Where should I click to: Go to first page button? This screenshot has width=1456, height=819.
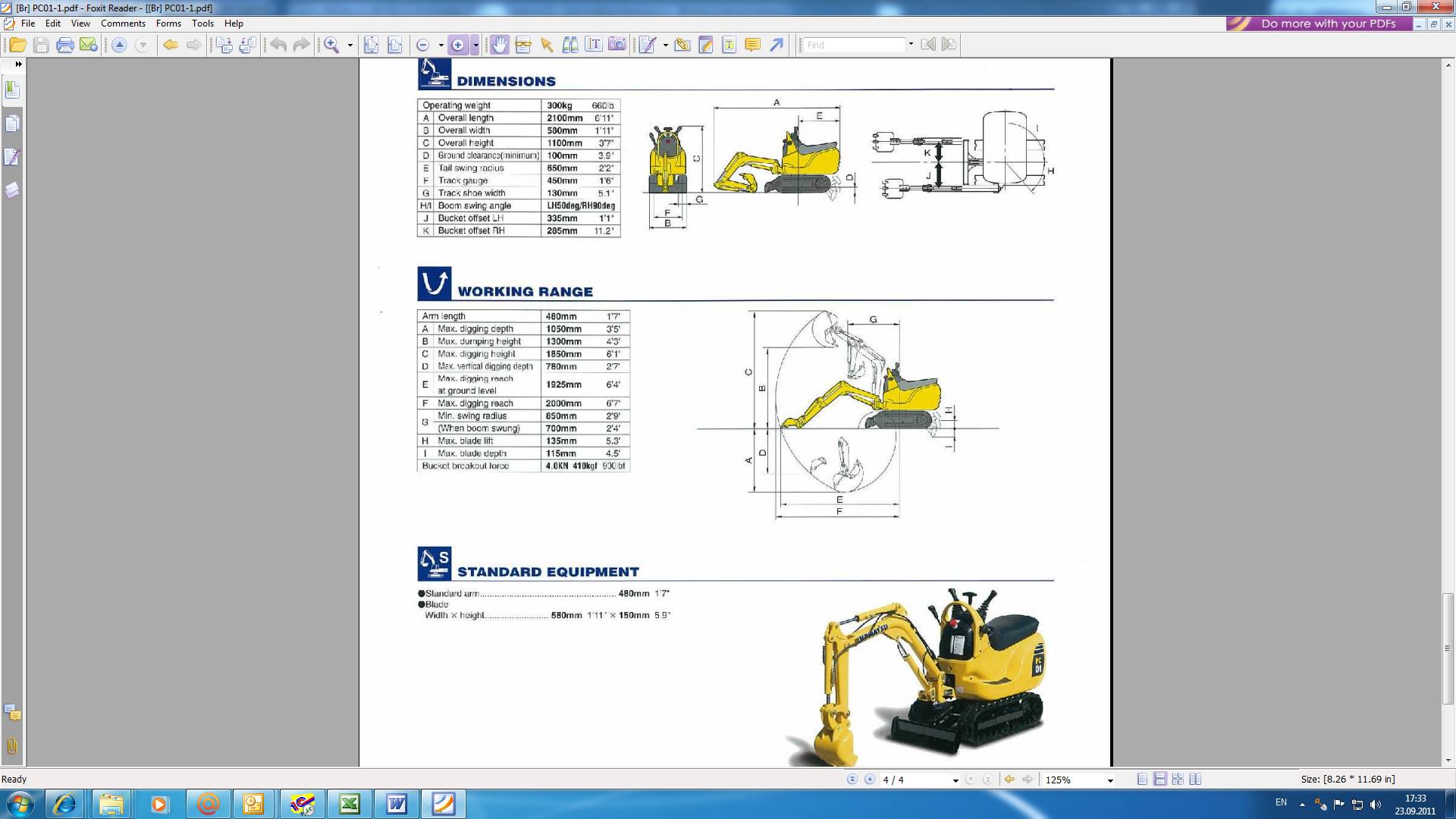(852, 779)
